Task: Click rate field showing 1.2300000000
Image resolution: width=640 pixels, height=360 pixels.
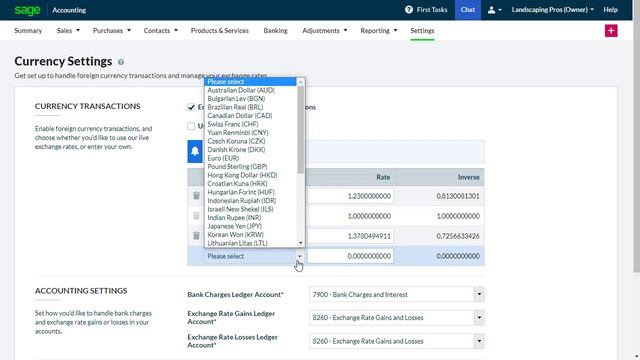Action: coord(351,196)
